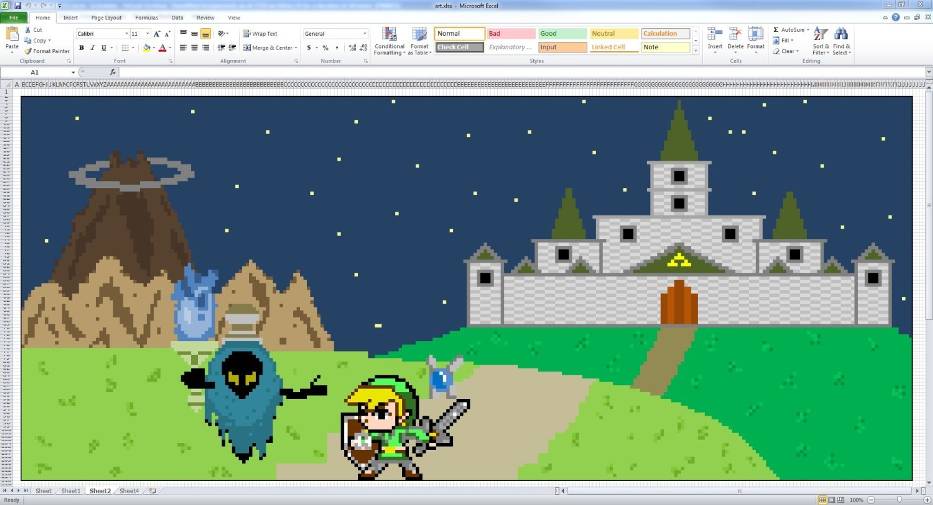The height and width of the screenshot is (505, 933).
Task: Apply the Bad cell style
Action: click(x=511, y=34)
